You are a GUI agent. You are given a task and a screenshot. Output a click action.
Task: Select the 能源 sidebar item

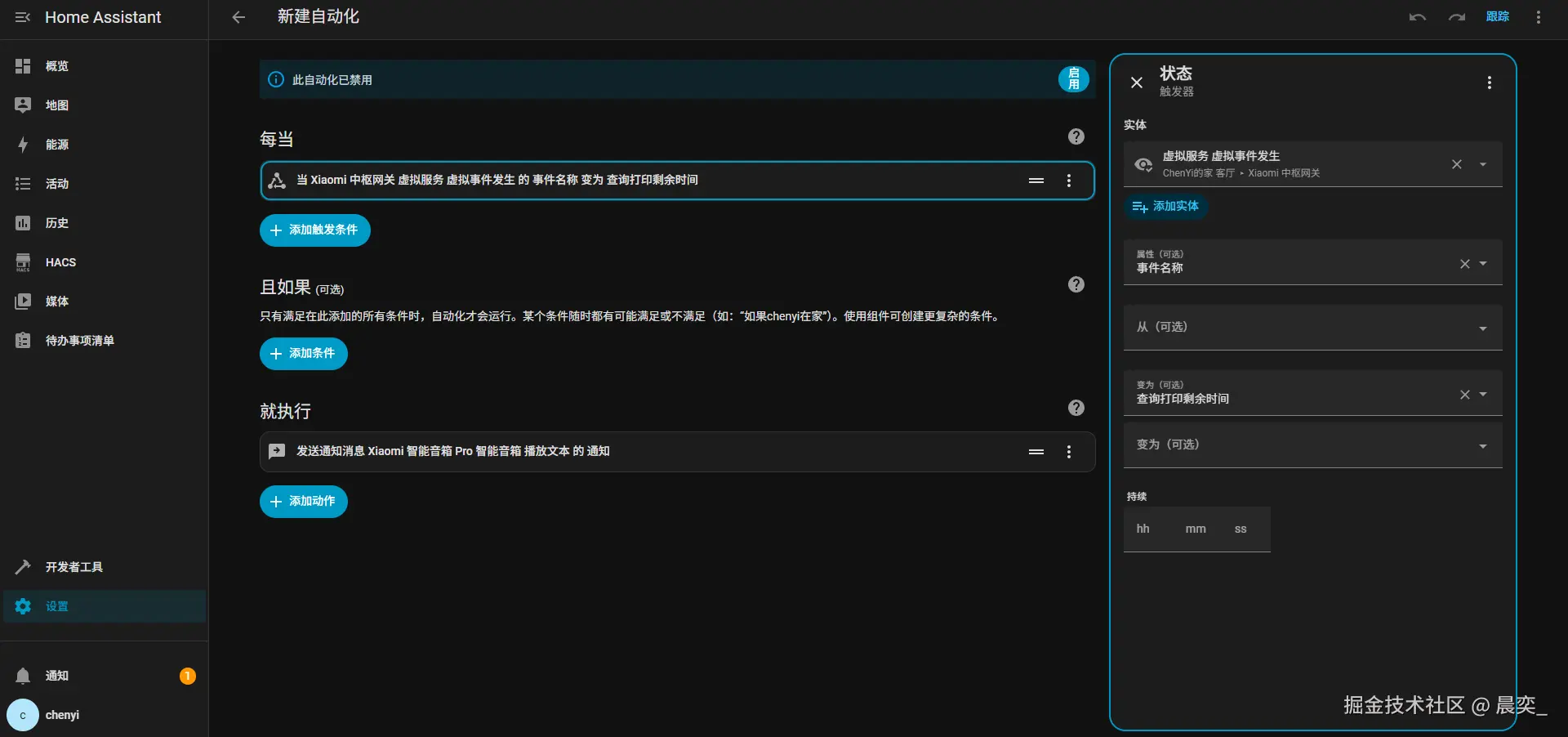pyautogui.click(x=105, y=145)
